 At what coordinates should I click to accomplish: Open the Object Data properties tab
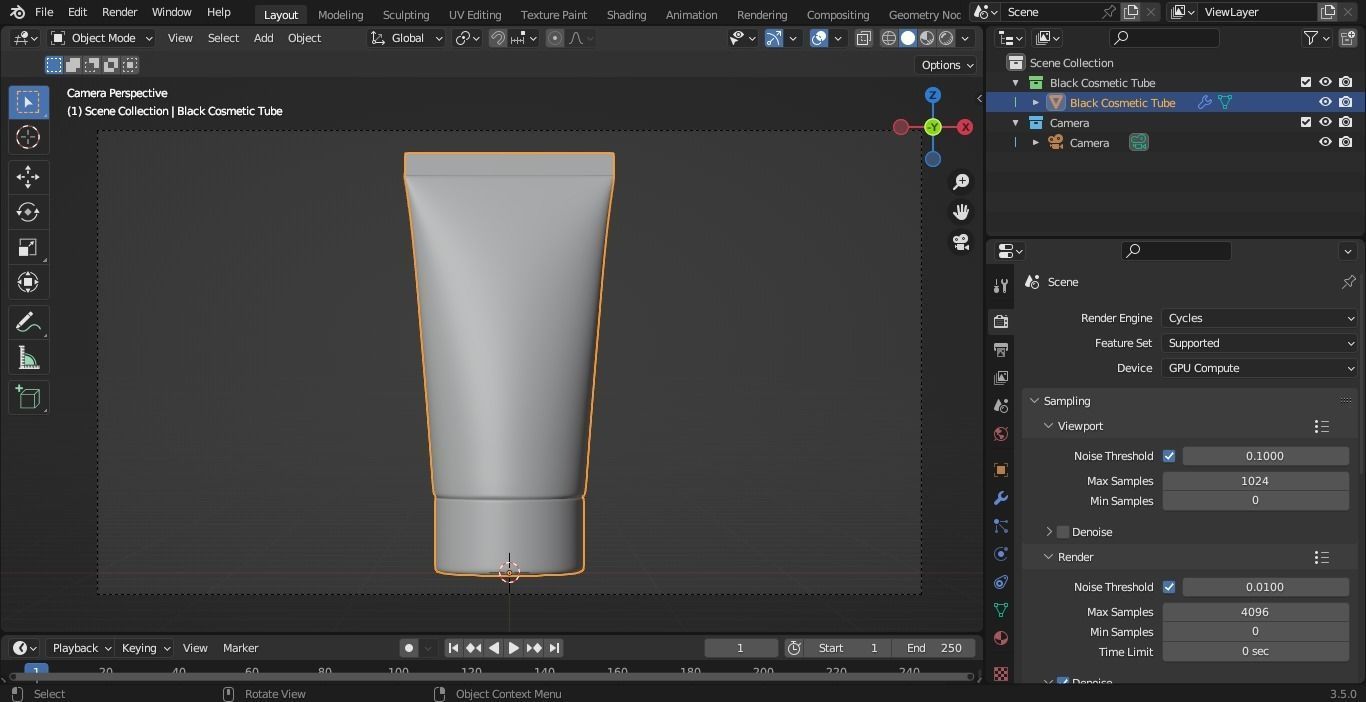point(1001,610)
